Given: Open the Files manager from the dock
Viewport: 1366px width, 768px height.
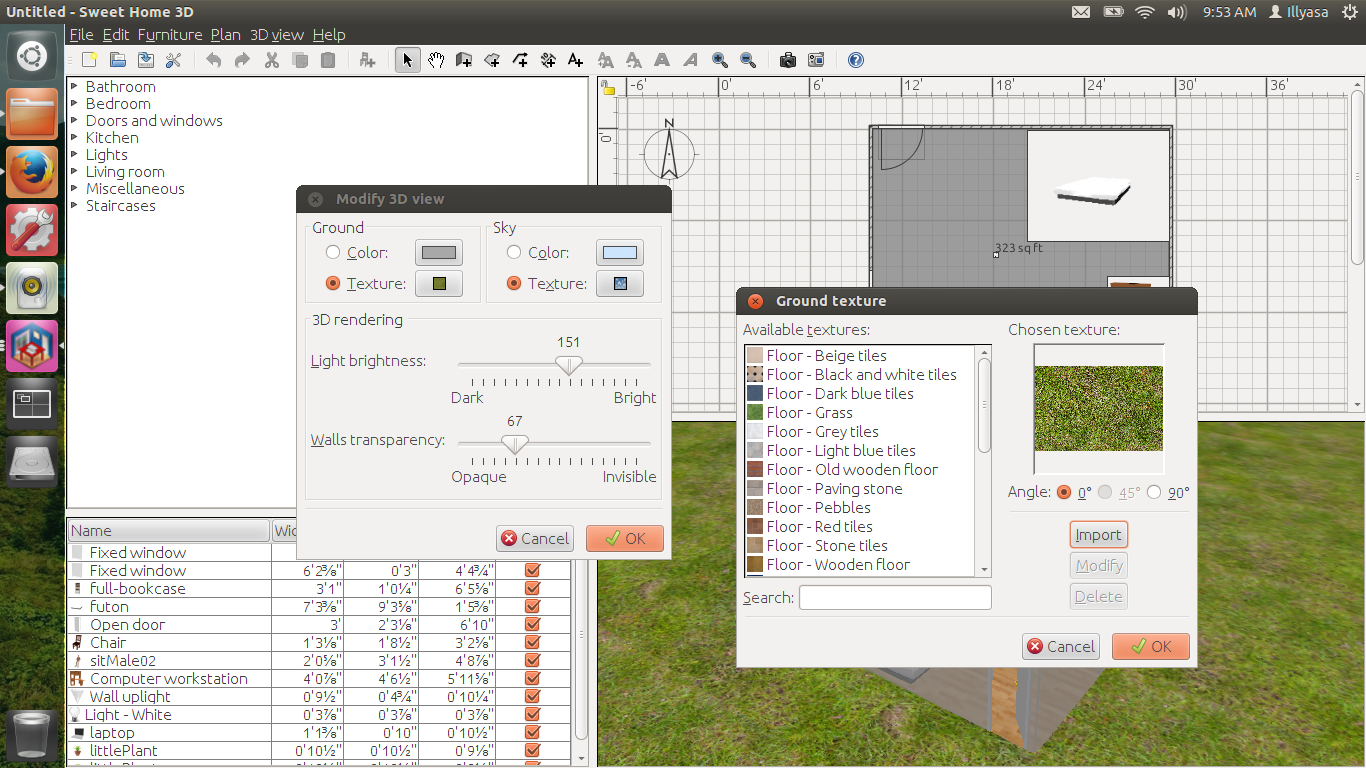Looking at the screenshot, I should point(32,114).
